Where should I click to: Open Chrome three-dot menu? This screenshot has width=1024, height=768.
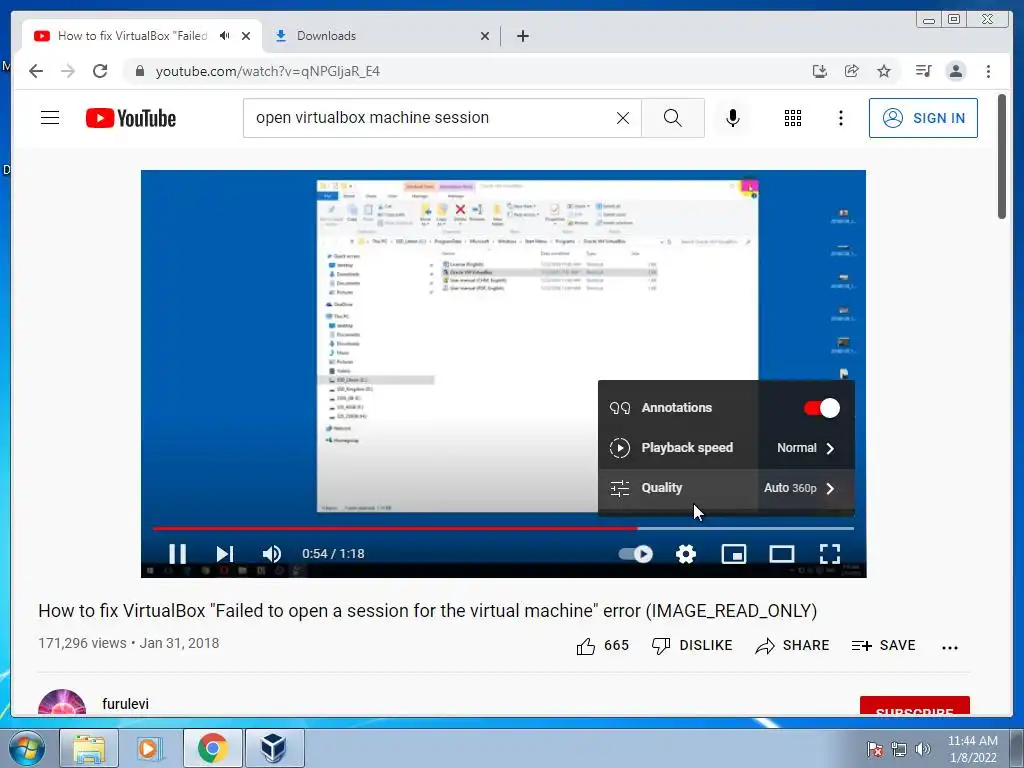988,71
